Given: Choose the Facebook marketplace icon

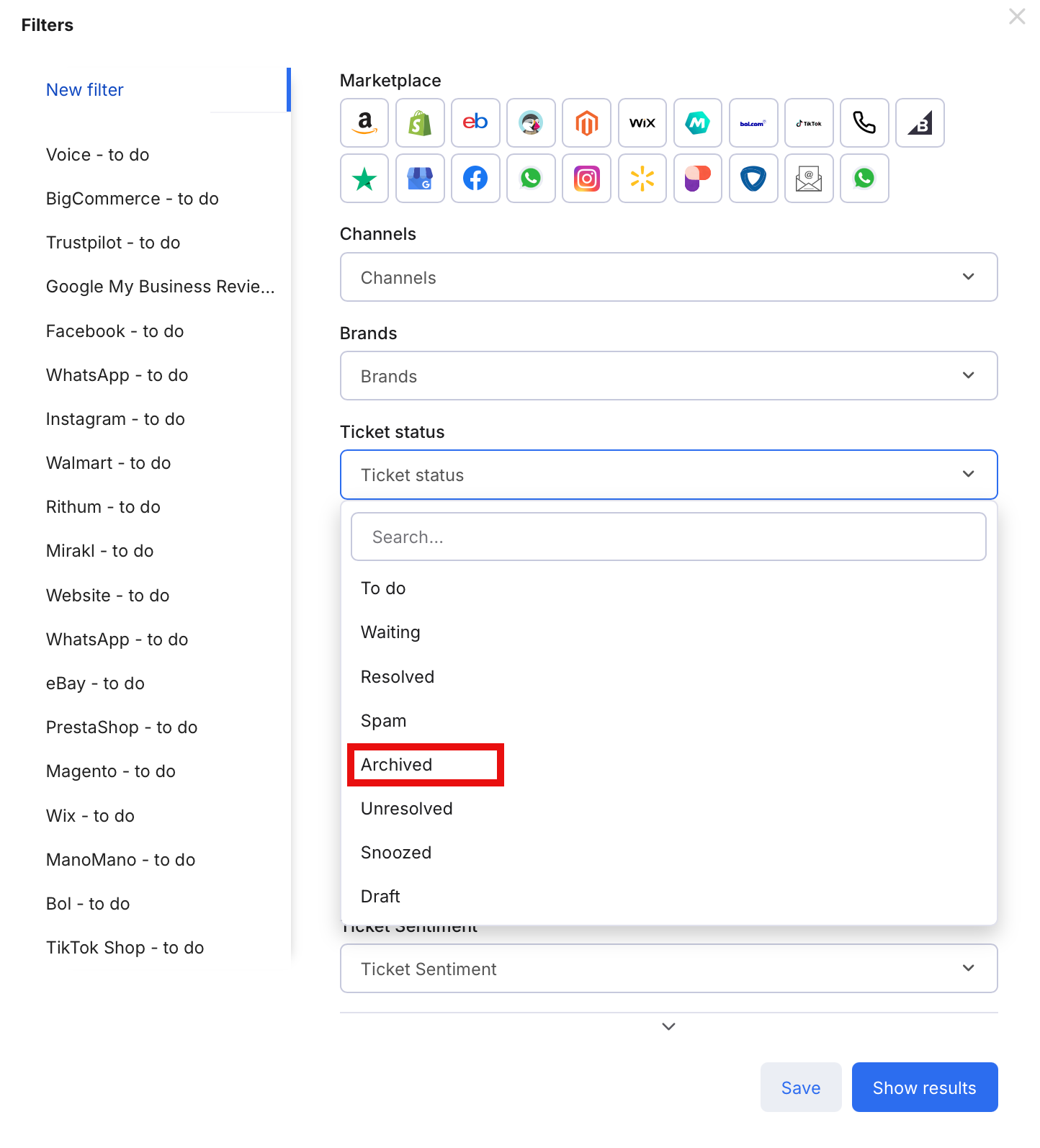Looking at the screenshot, I should [475, 179].
